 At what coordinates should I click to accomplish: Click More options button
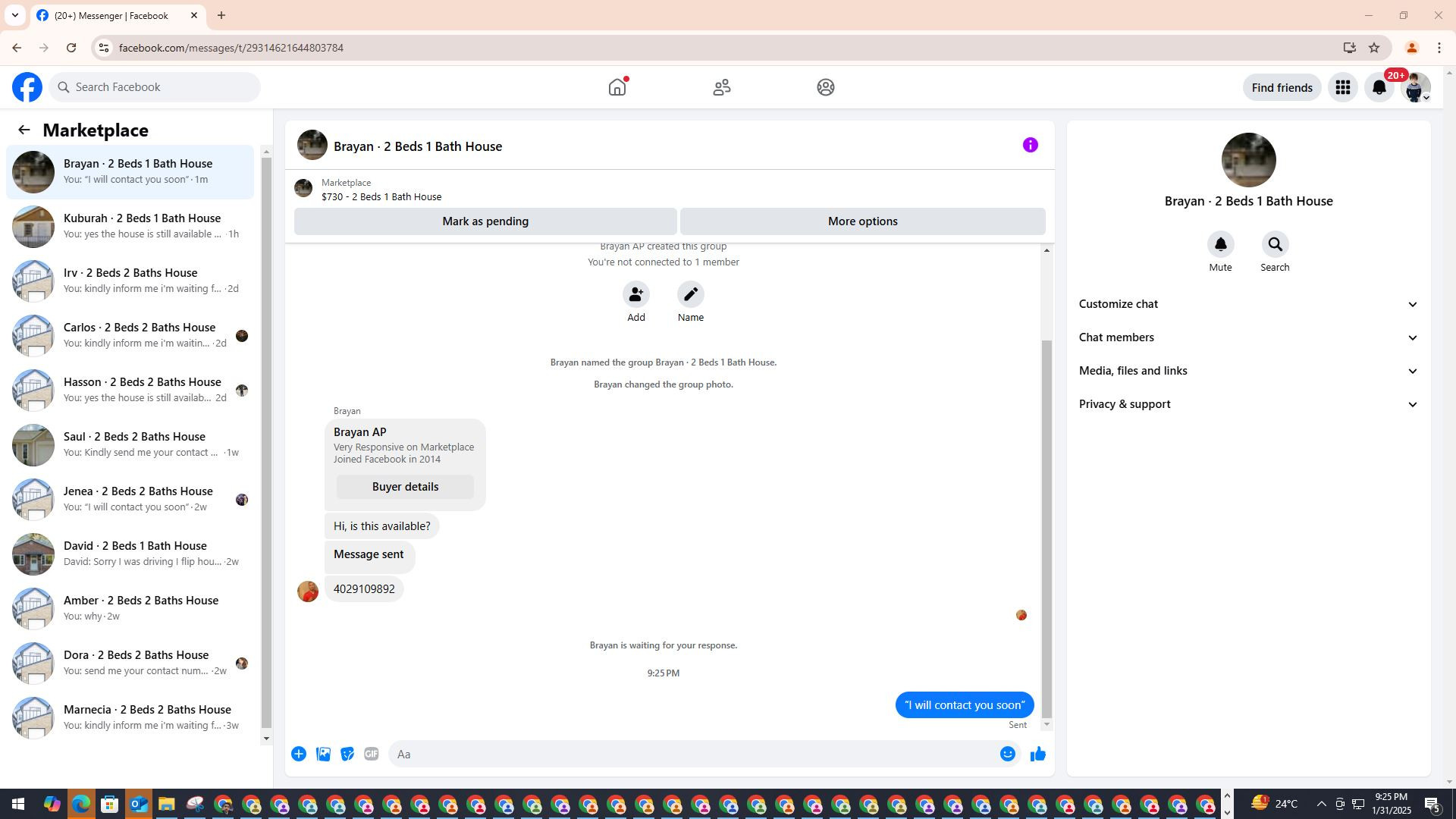[863, 221]
